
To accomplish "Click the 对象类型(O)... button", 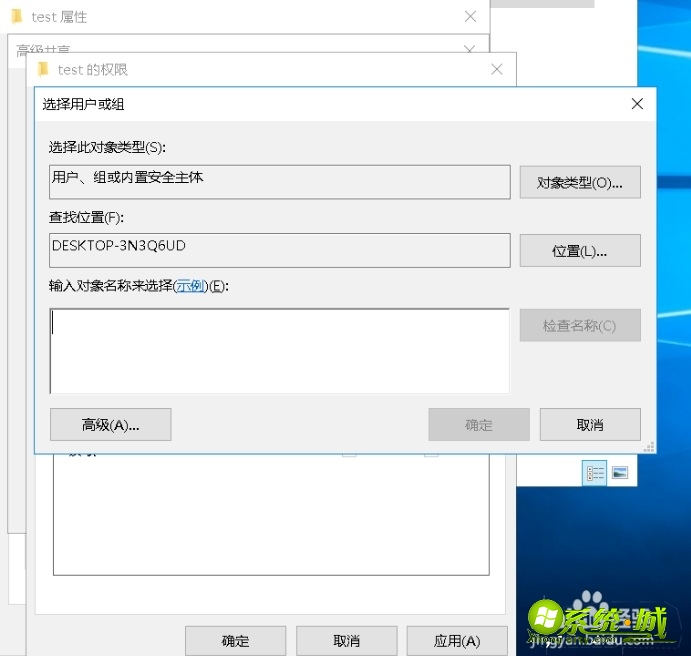I will point(580,182).
